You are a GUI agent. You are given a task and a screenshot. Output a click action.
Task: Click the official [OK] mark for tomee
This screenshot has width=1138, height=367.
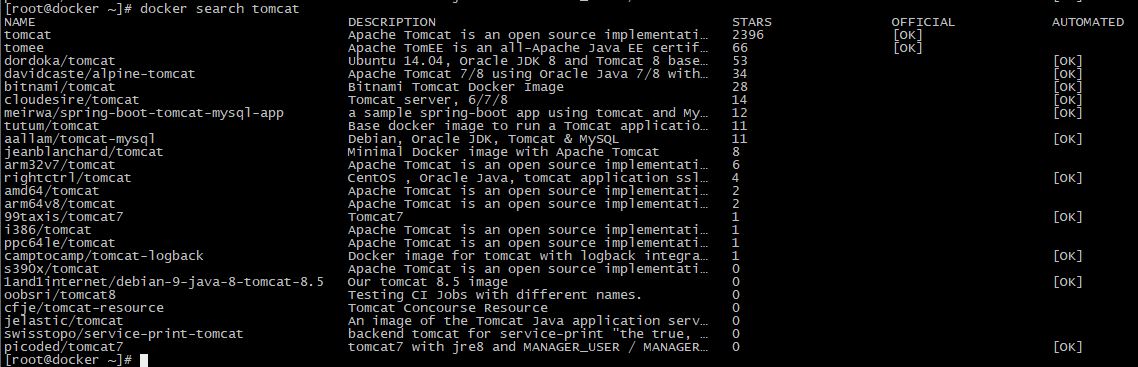tap(907, 48)
